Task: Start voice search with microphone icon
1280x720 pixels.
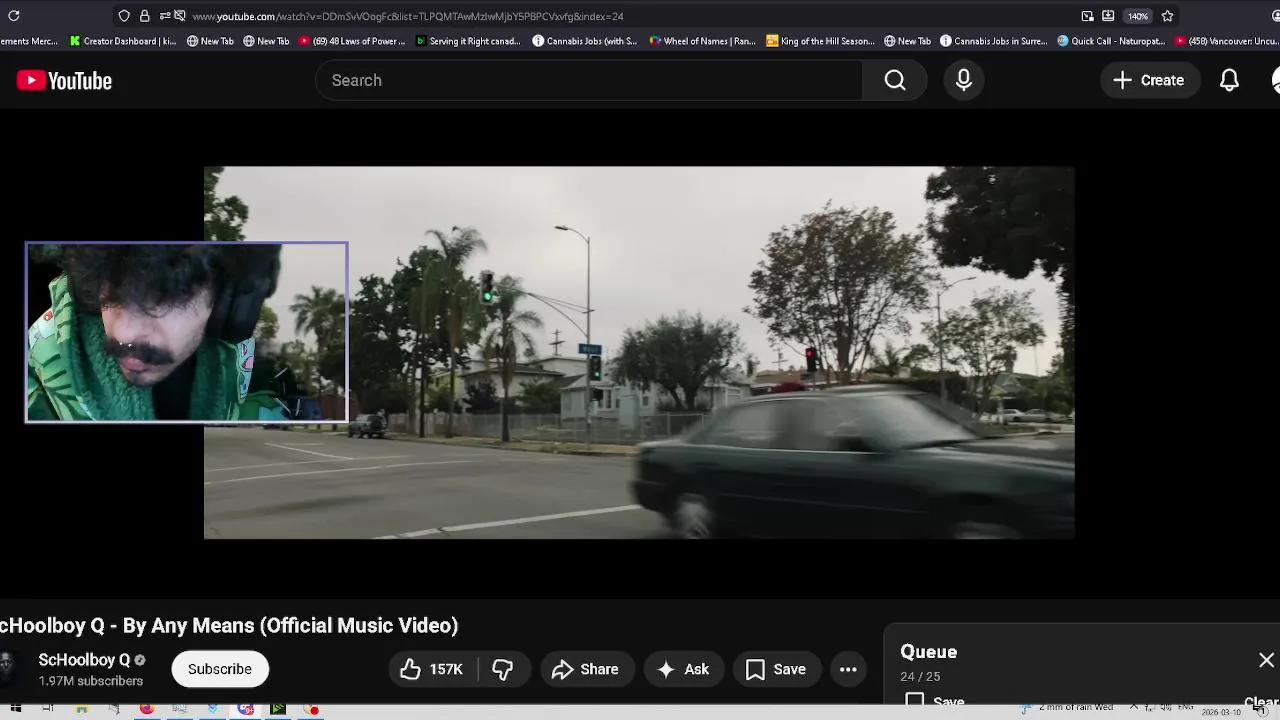Action: (964, 80)
